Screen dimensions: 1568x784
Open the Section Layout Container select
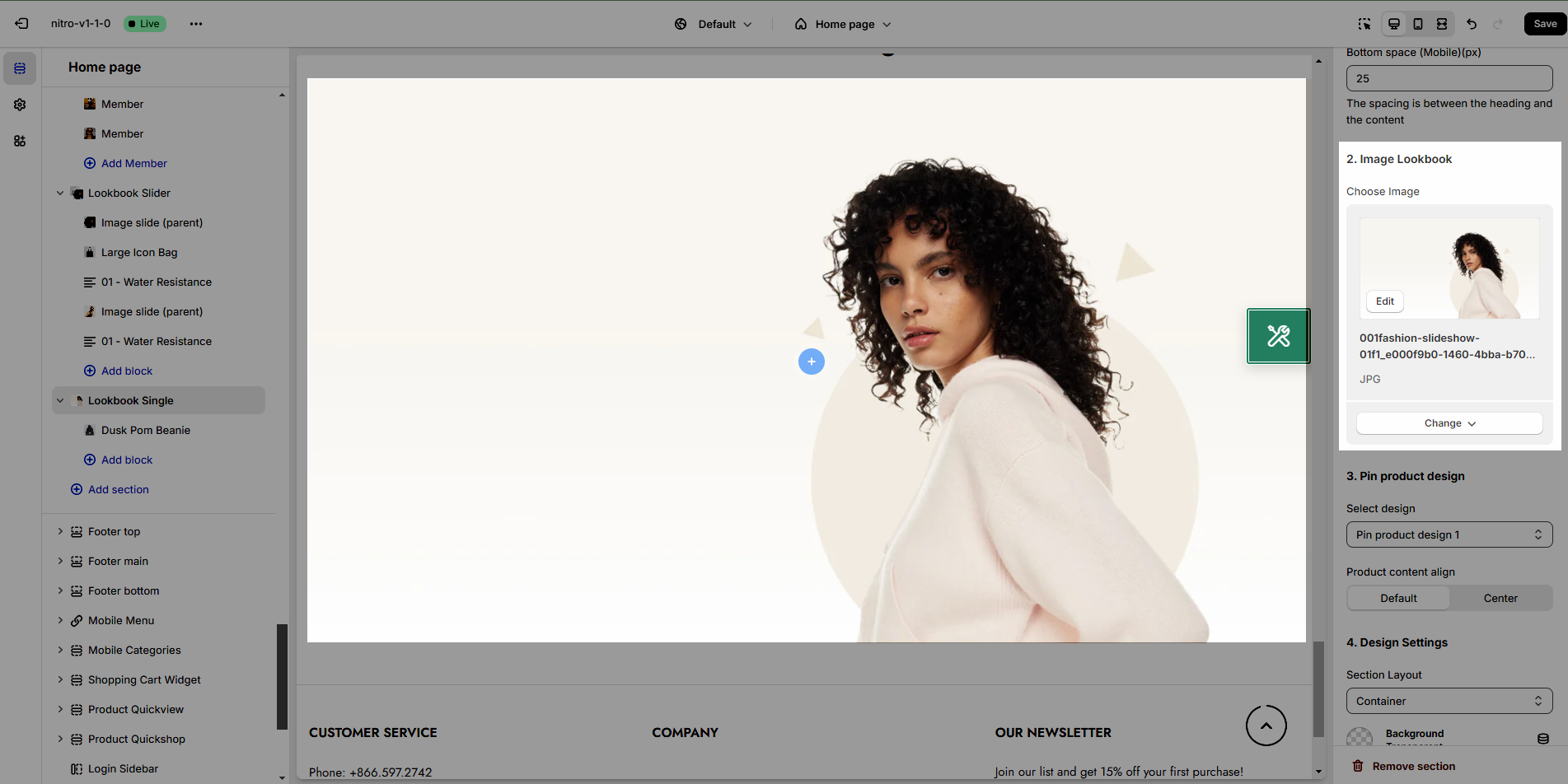pos(1449,701)
